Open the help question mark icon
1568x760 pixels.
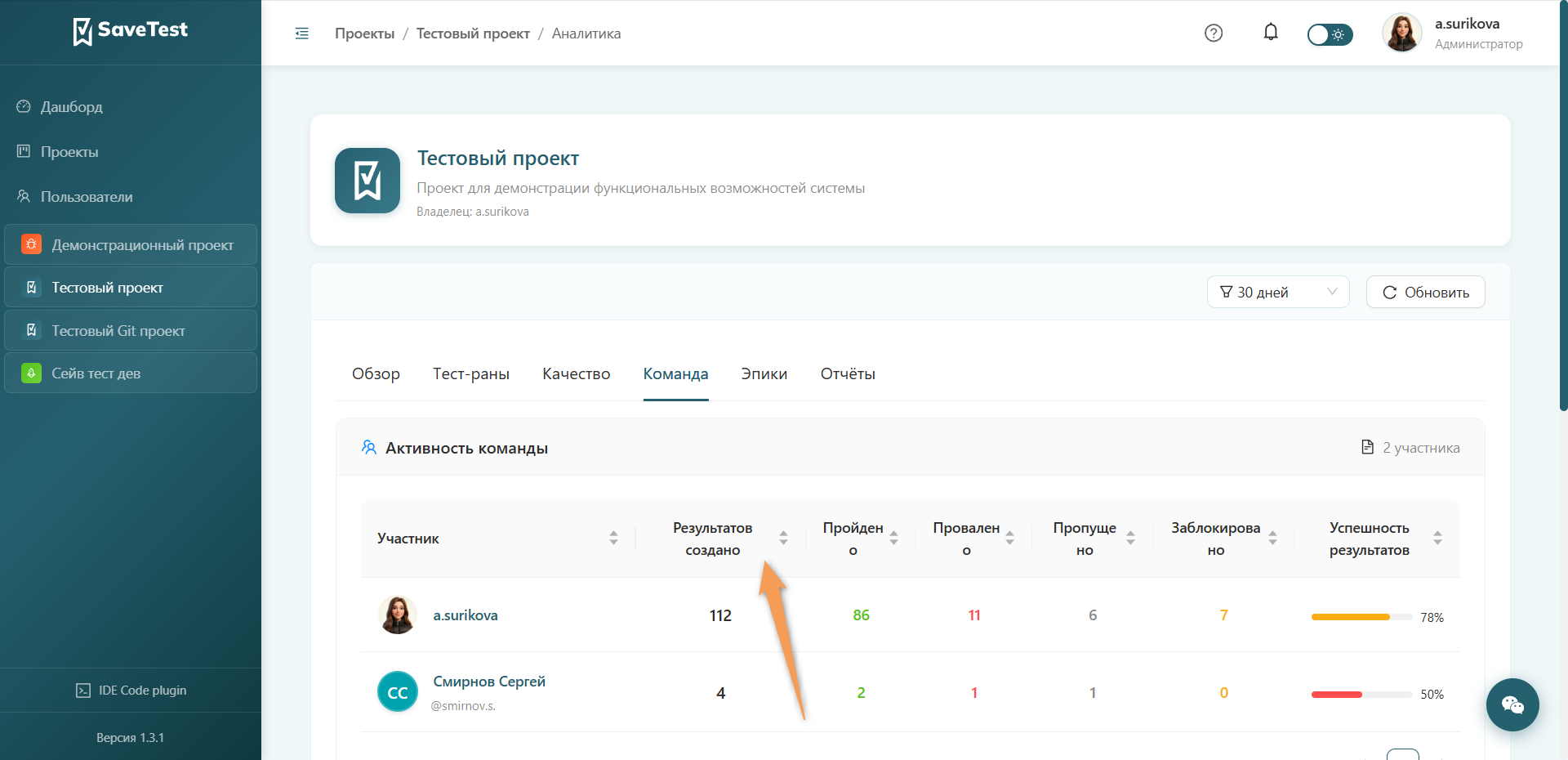(1214, 34)
